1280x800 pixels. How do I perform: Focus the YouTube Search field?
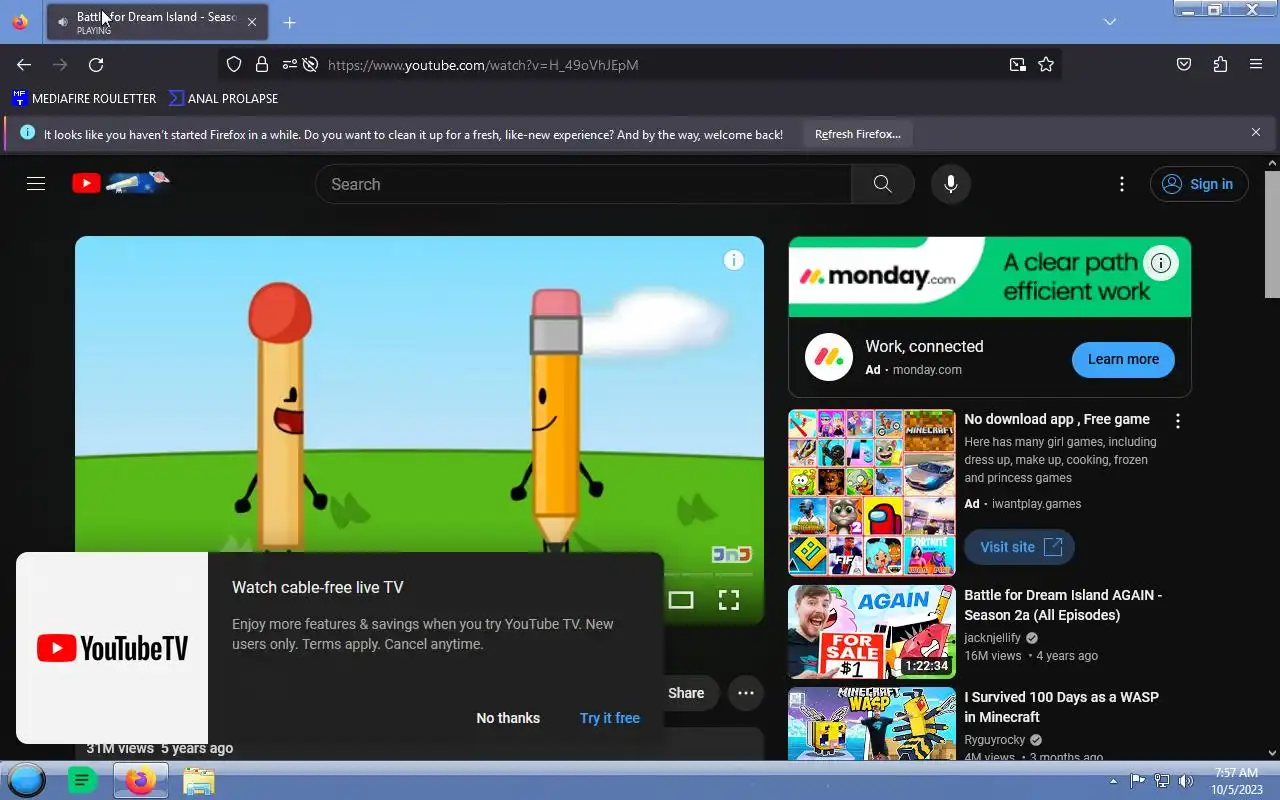pos(583,184)
